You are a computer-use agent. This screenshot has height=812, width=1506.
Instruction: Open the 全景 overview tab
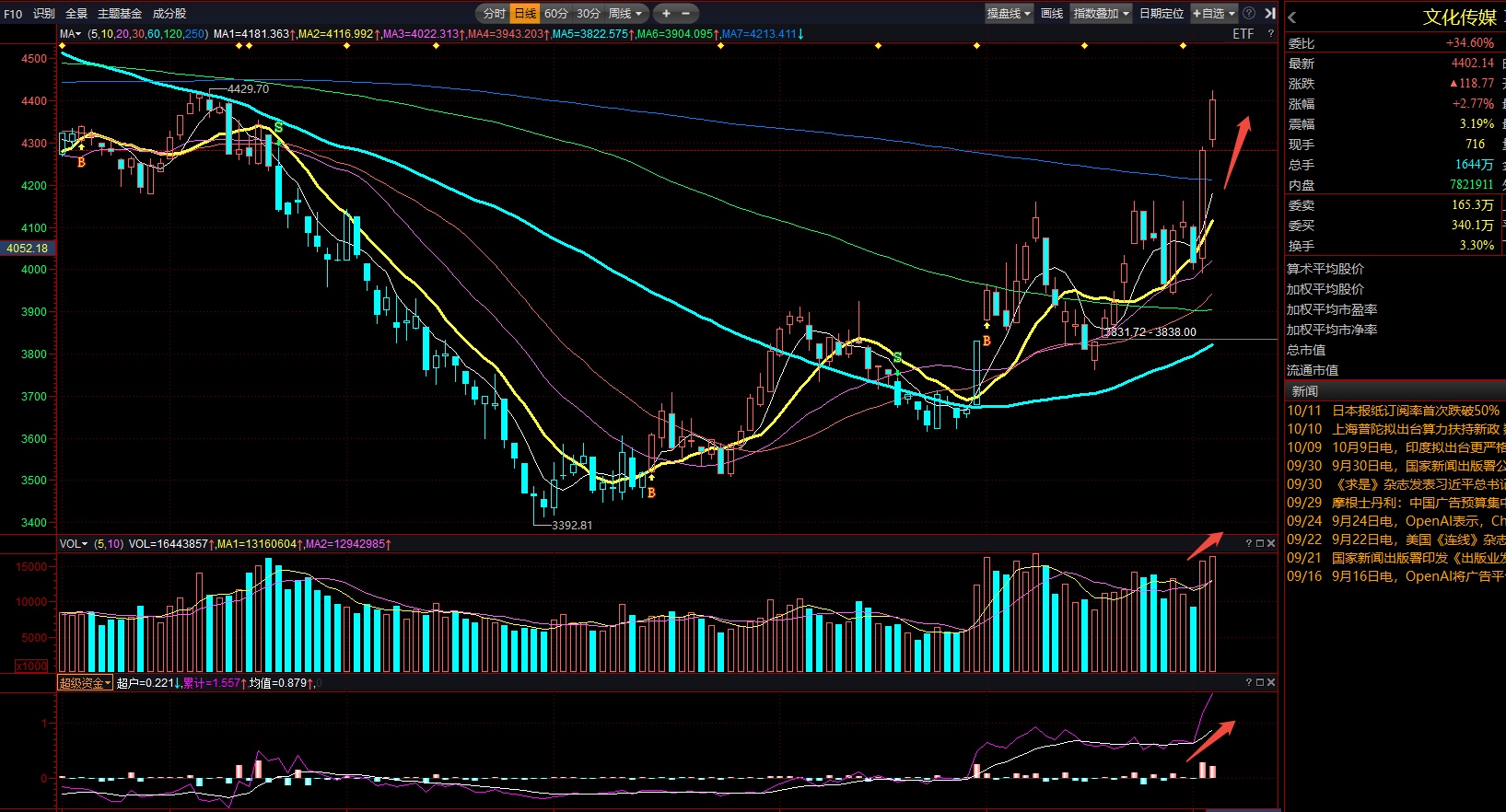coord(76,14)
